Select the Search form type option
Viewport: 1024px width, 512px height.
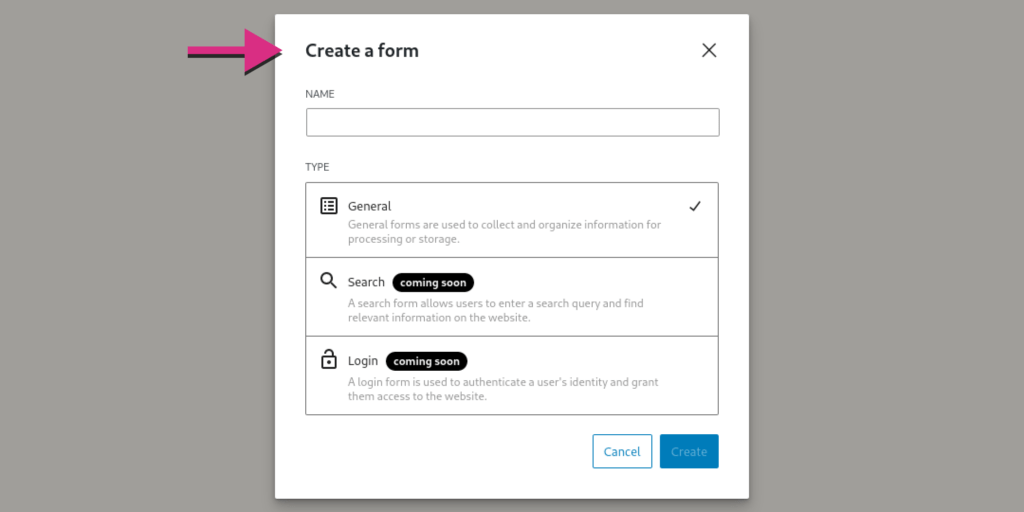[511, 297]
